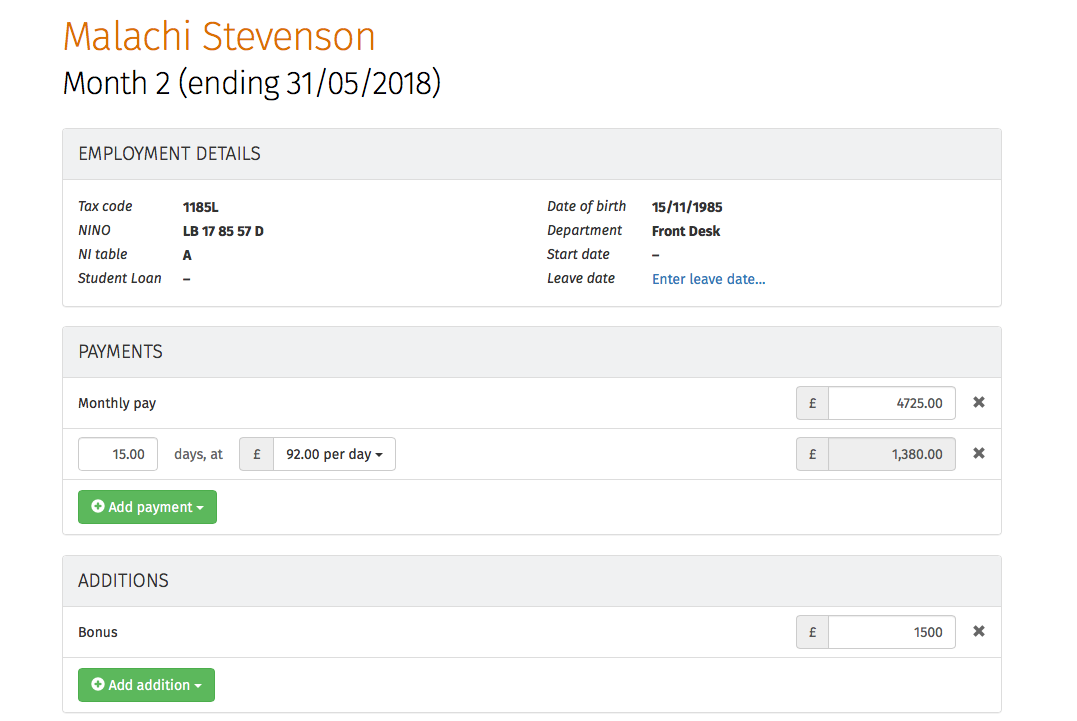The image size is (1077, 721).
Task: Click the Bonus amount input
Action: (x=891, y=632)
